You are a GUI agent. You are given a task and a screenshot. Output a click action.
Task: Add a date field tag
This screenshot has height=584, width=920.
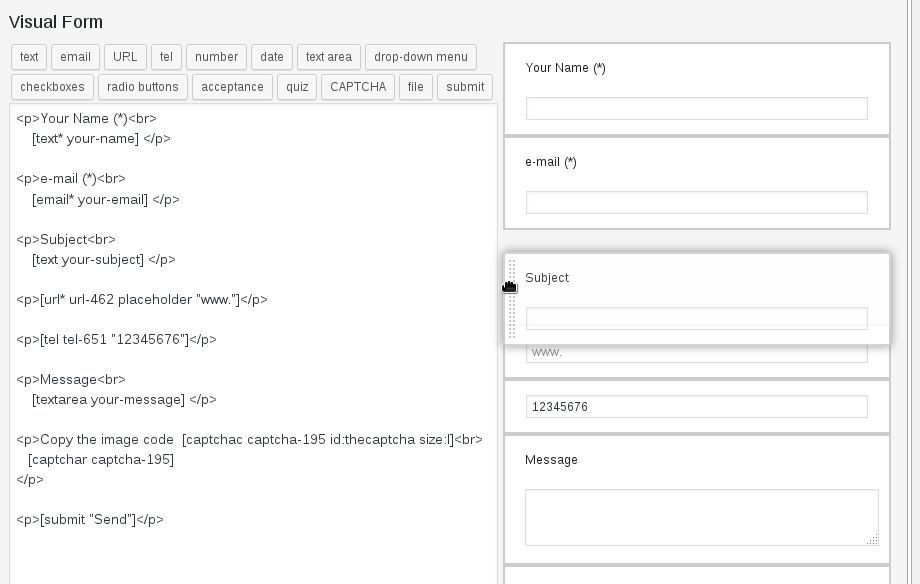[272, 57]
